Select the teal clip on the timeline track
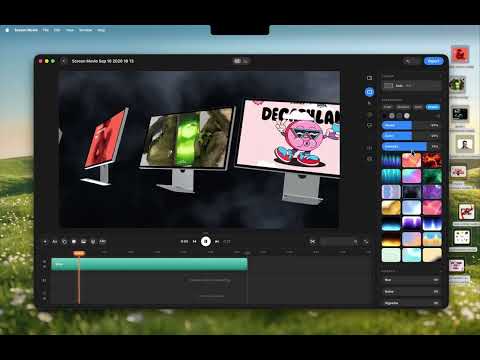 point(149,264)
